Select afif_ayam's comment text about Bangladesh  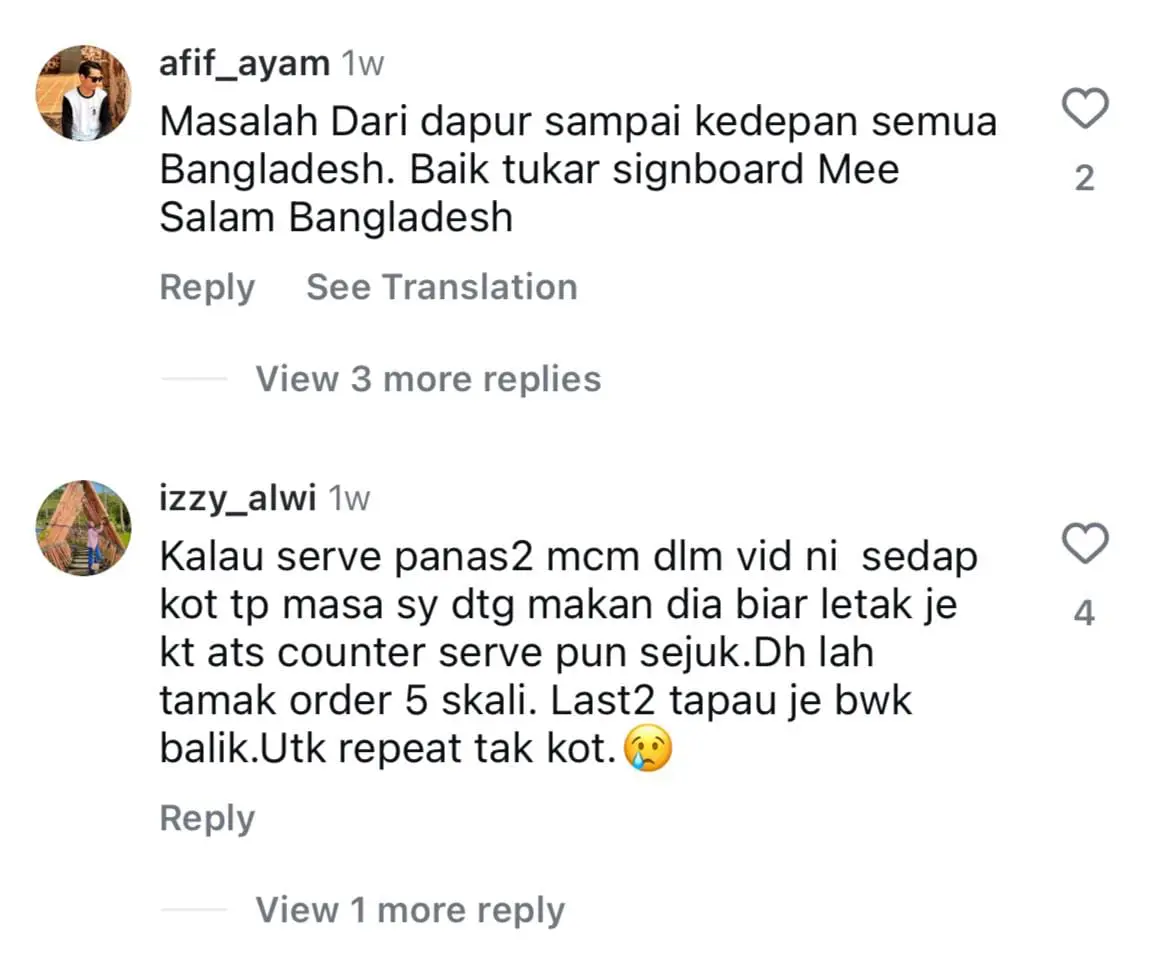click(578, 169)
